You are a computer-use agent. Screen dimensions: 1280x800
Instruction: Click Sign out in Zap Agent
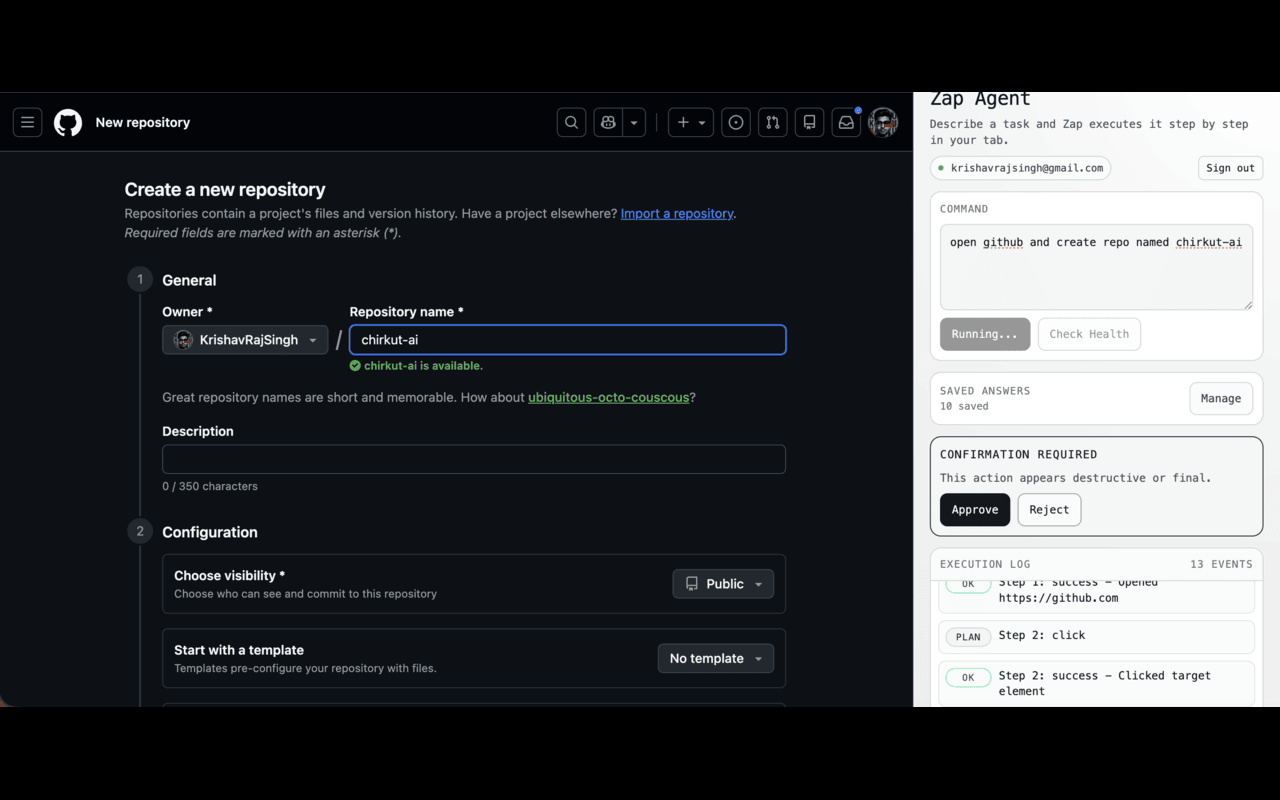tap(1230, 168)
